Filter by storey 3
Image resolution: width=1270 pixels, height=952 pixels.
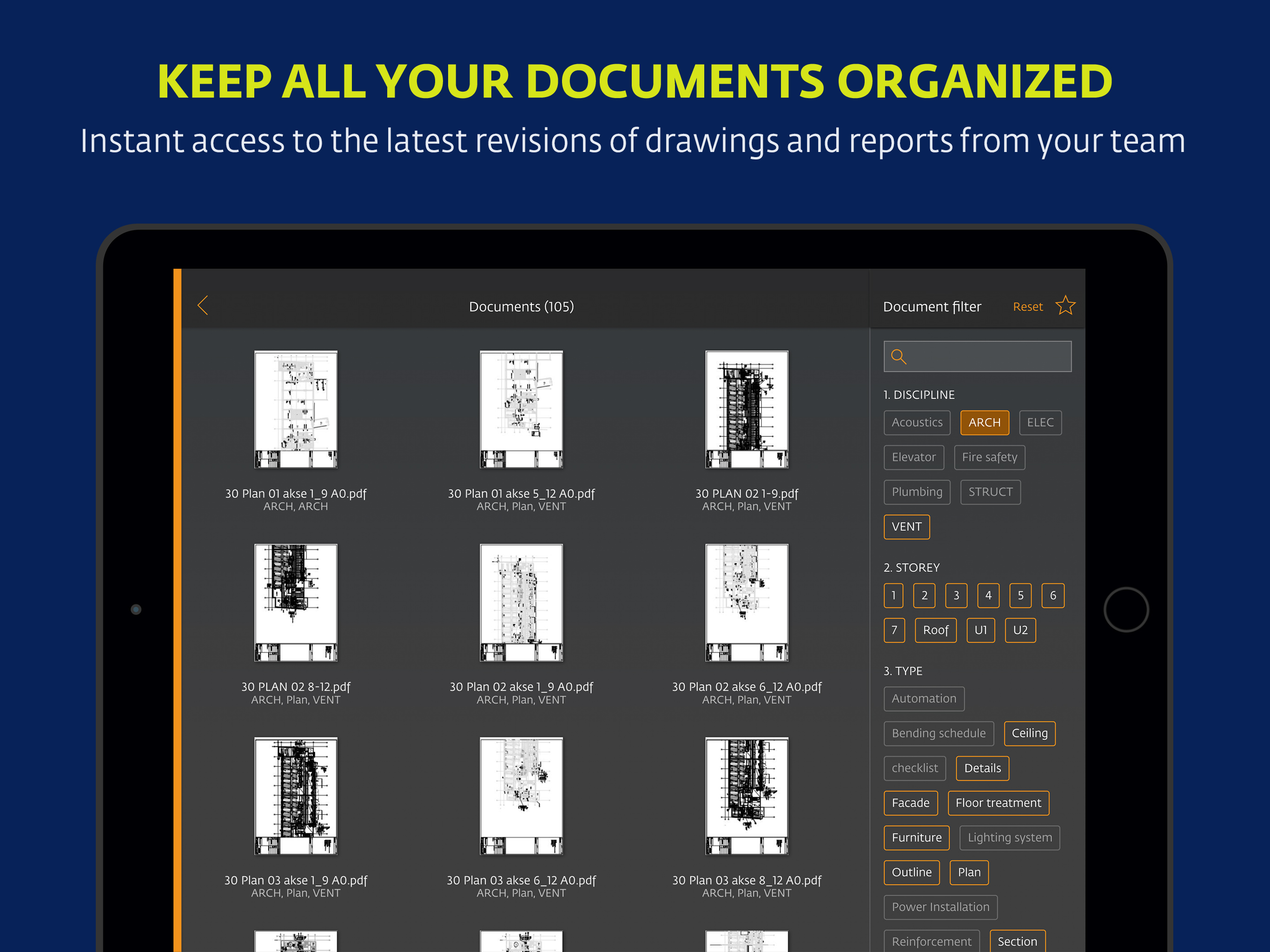point(956,595)
